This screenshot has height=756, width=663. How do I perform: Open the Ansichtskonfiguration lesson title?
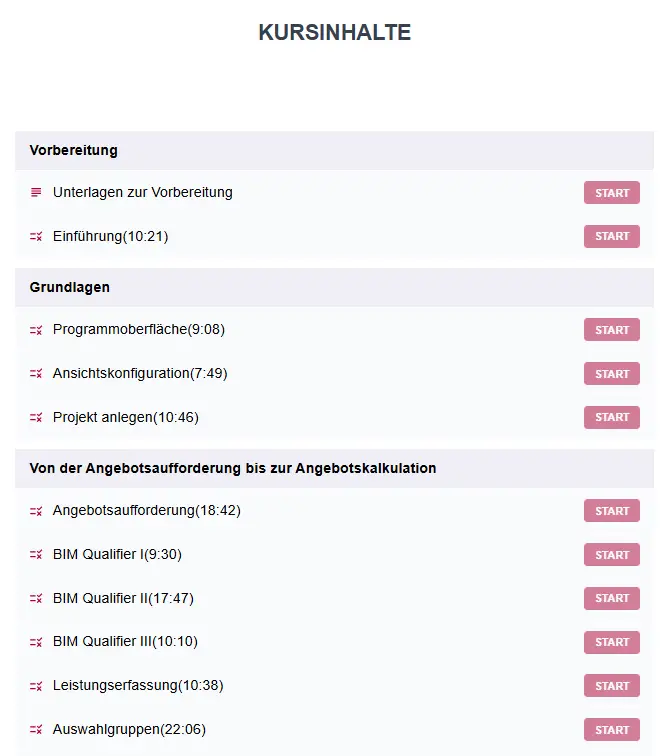click(x=140, y=374)
